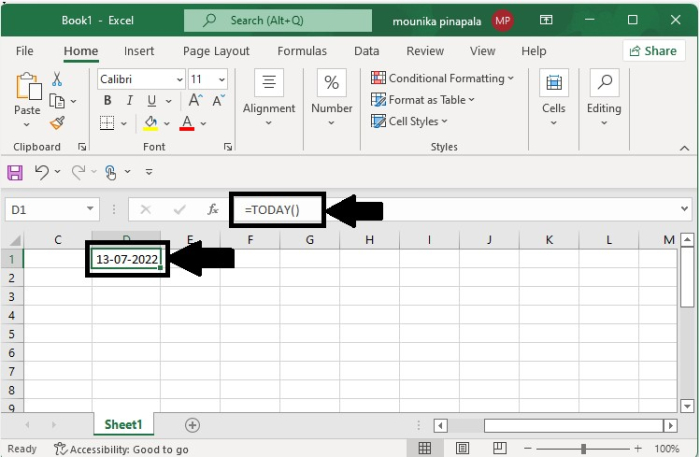This screenshot has width=700, height=457.
Task: Click the Copy icon
Action: pyautogui.click(x=57, y=101)
